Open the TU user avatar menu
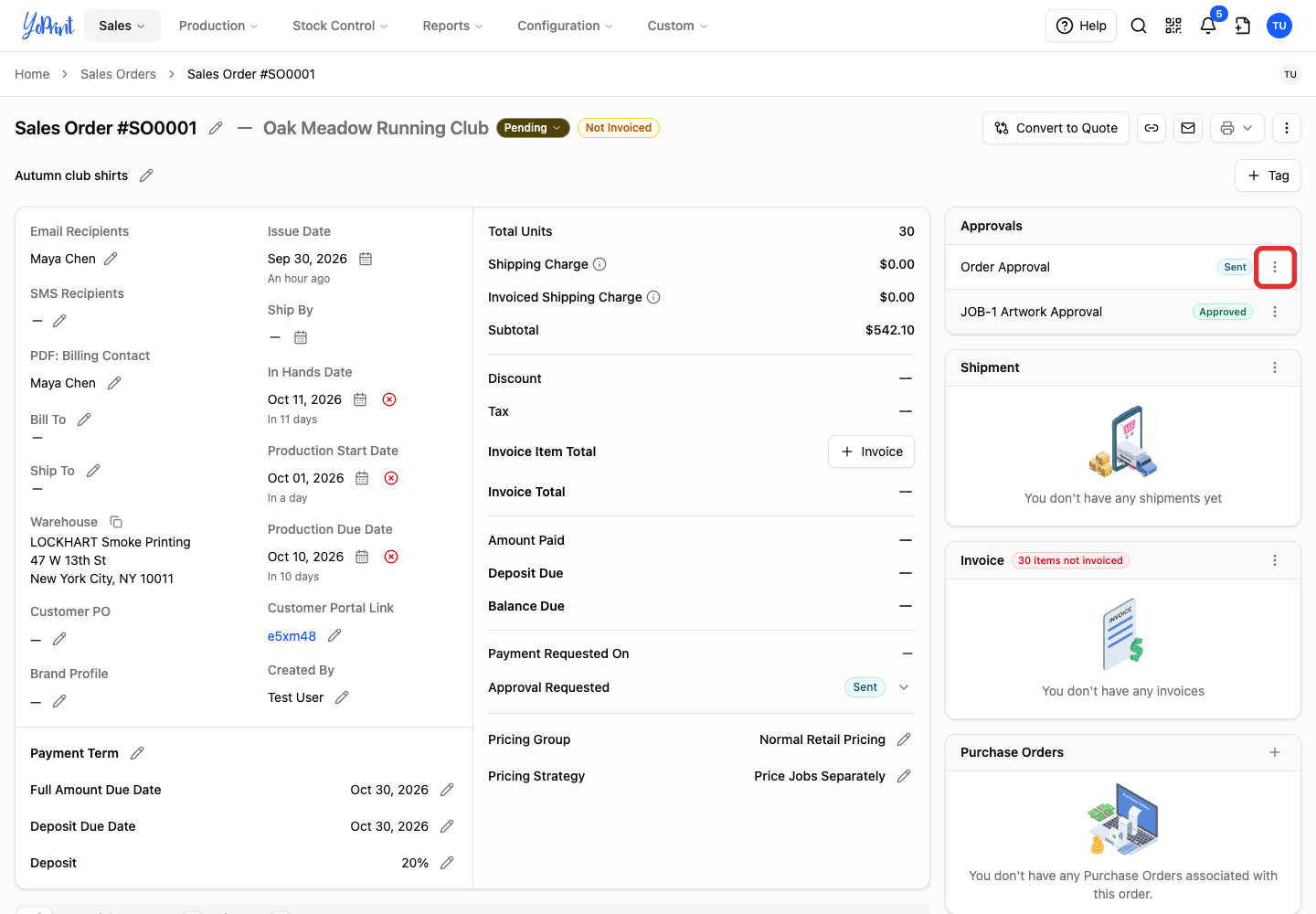This screenshot has width=1316, height=914. click(x=1279, y=26)
